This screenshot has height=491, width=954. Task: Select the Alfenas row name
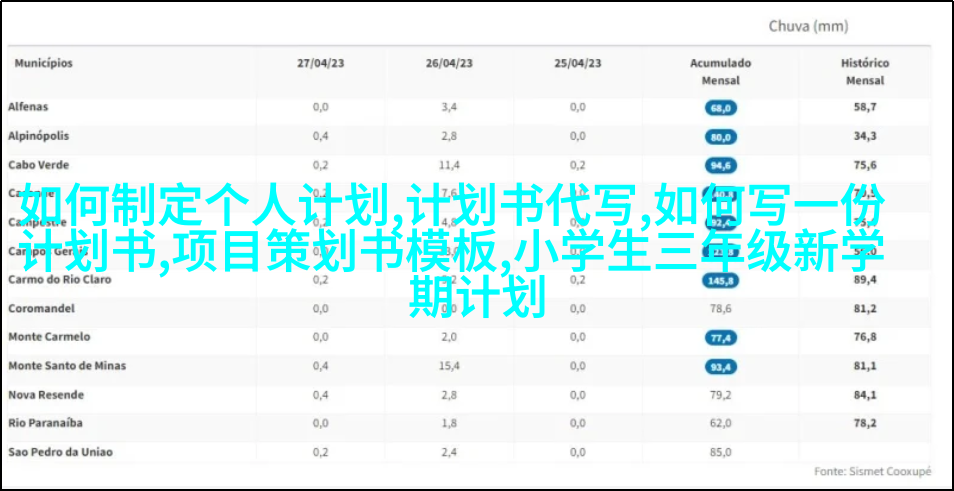click(28, 107)
